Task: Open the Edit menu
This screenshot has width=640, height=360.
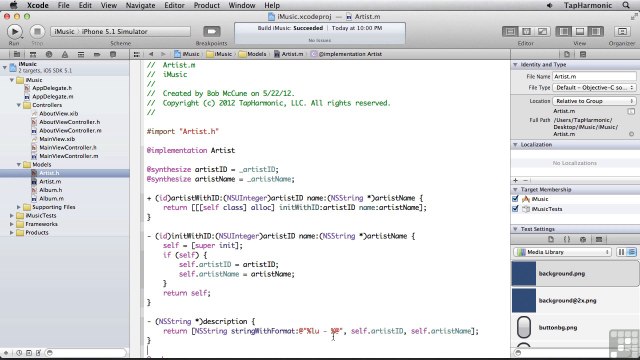Action: point(85,5)
